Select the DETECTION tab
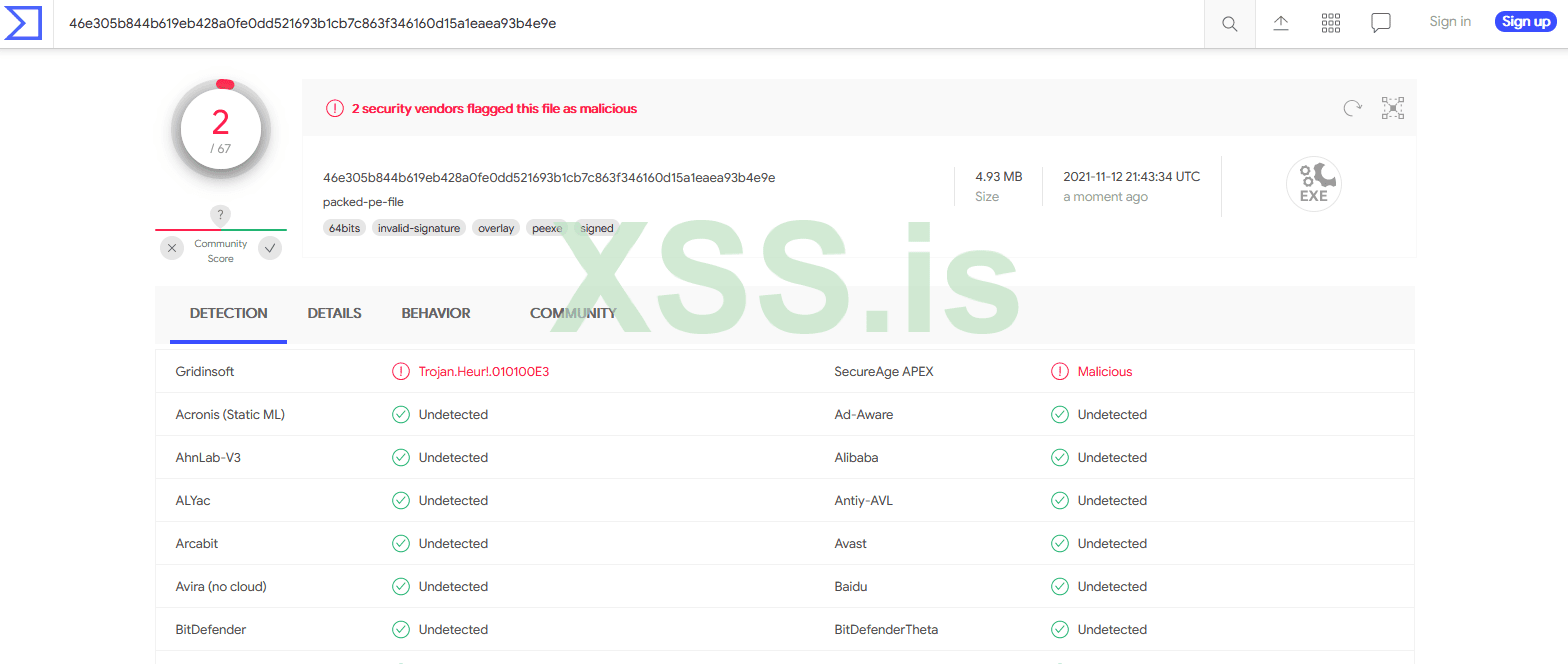1568x664 pixels. tap(229, 313)
